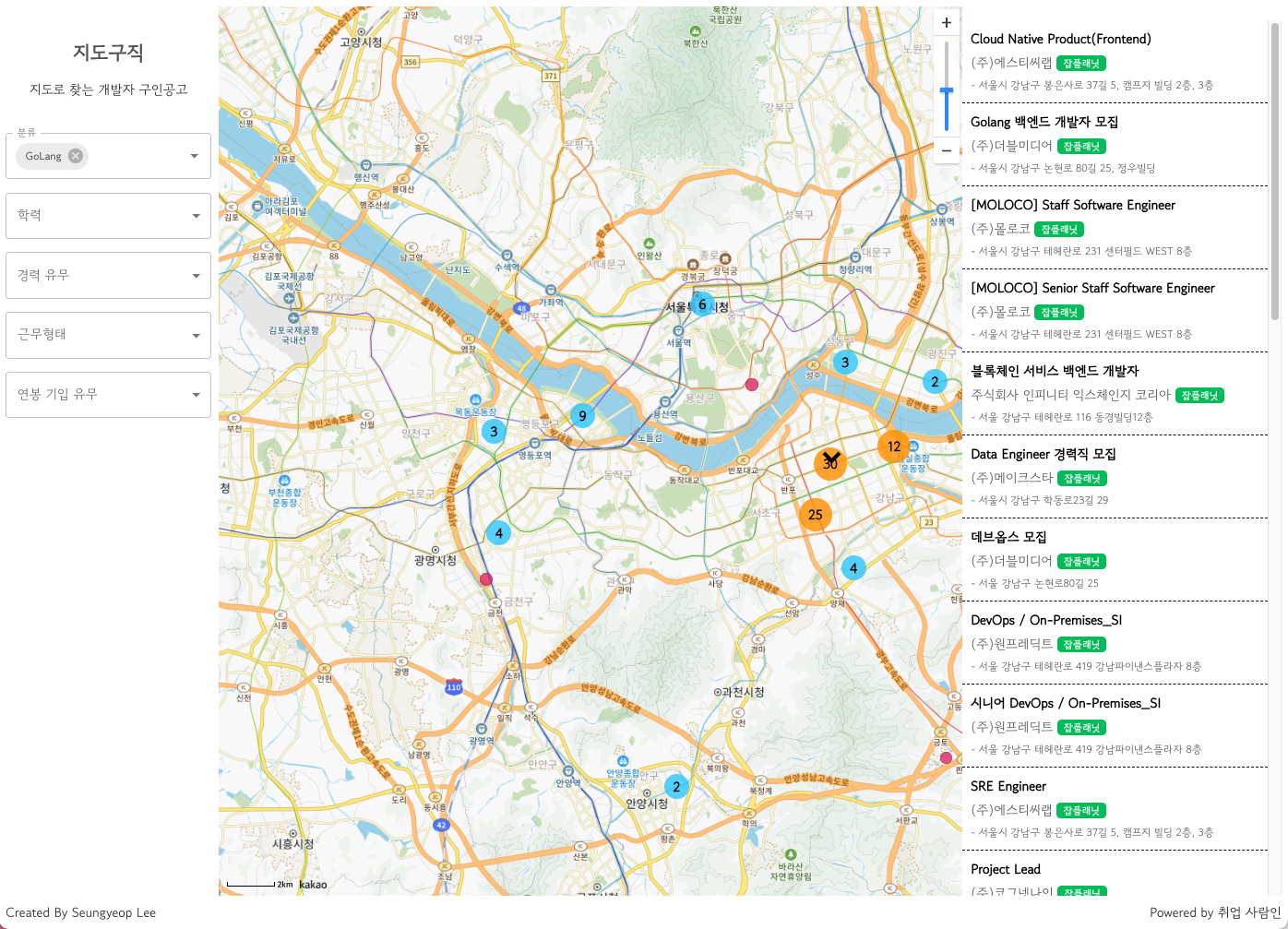Select the blue cluster marker labeled 6

pyautogui.click(x=702, y=304)
